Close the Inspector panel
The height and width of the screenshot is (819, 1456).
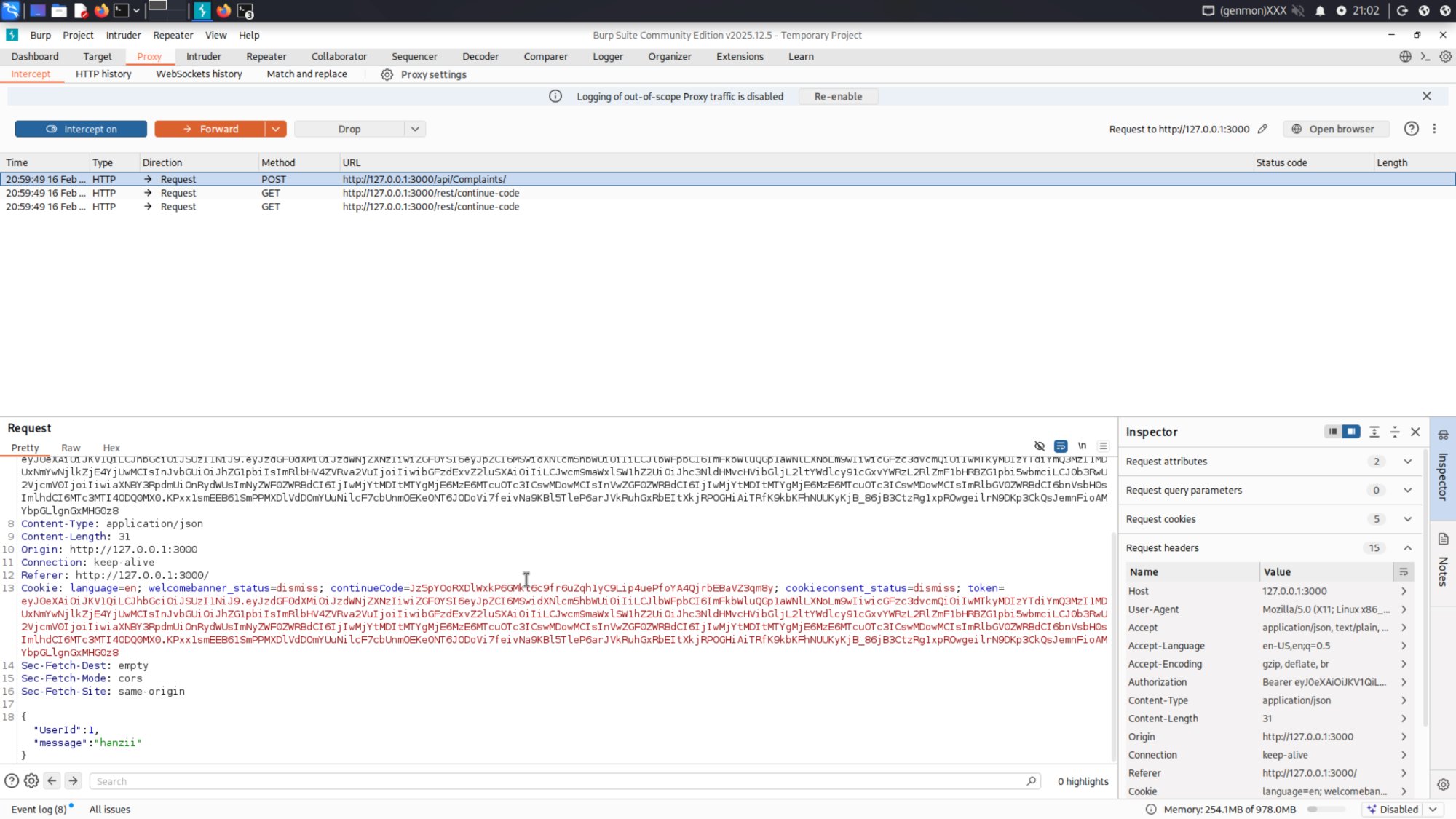tap(1415, 432)
